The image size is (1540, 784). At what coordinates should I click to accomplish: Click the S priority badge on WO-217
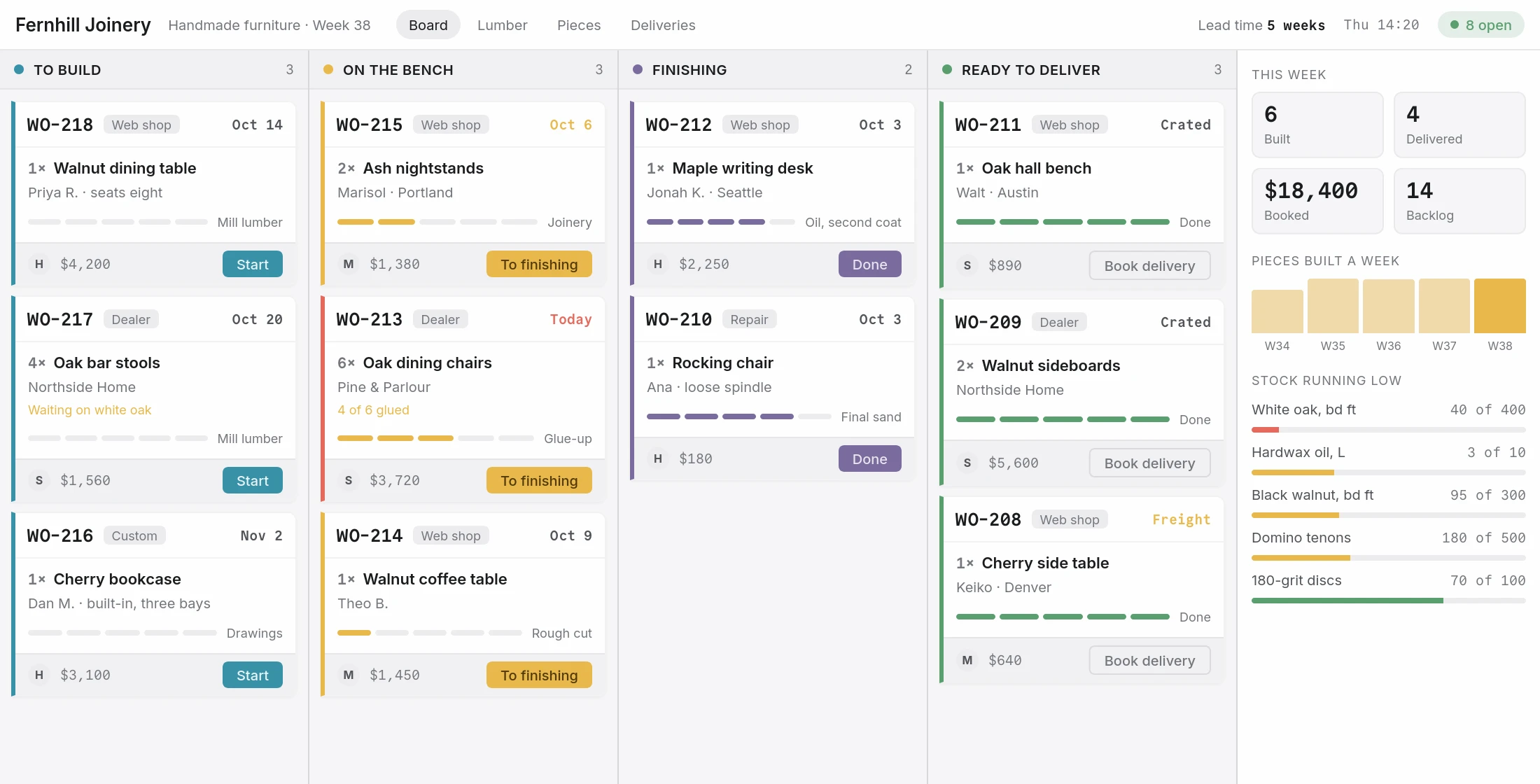coord(39,480)
